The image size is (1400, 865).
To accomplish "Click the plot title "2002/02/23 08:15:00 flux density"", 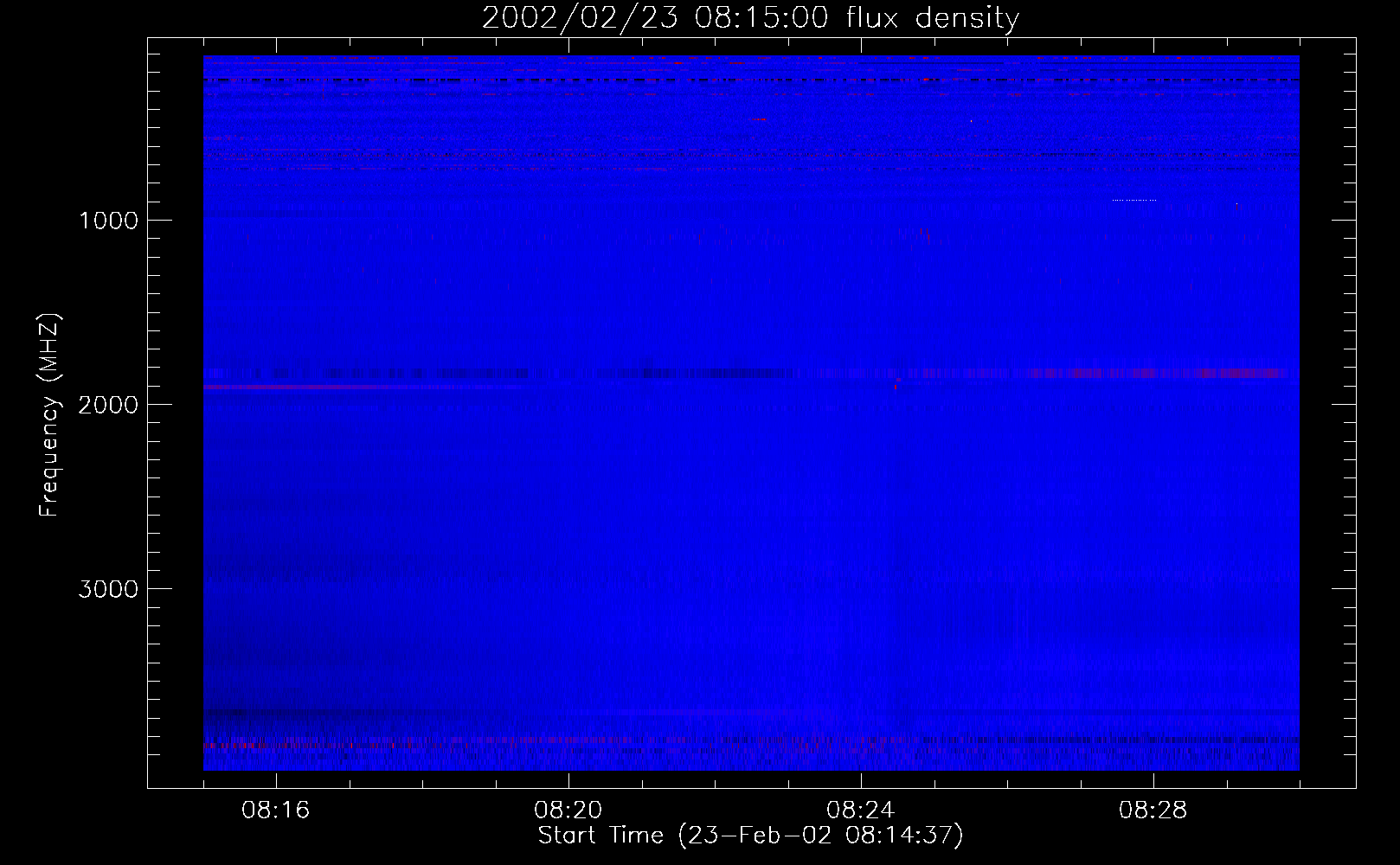I will pyautogui.click(x=750, y=17).
